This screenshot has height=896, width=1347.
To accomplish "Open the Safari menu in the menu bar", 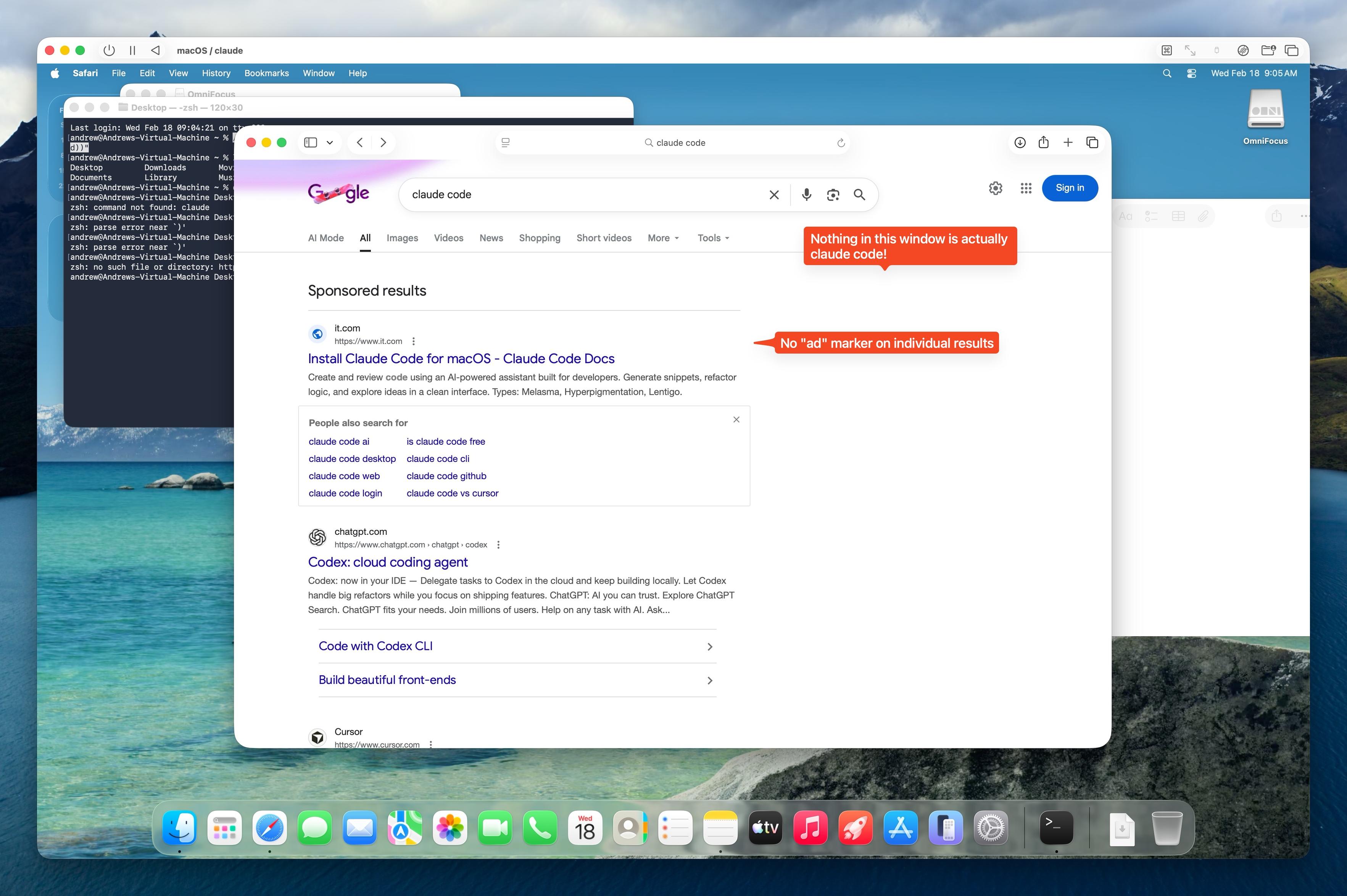I will pyautogui.click(x=85, y=73).
